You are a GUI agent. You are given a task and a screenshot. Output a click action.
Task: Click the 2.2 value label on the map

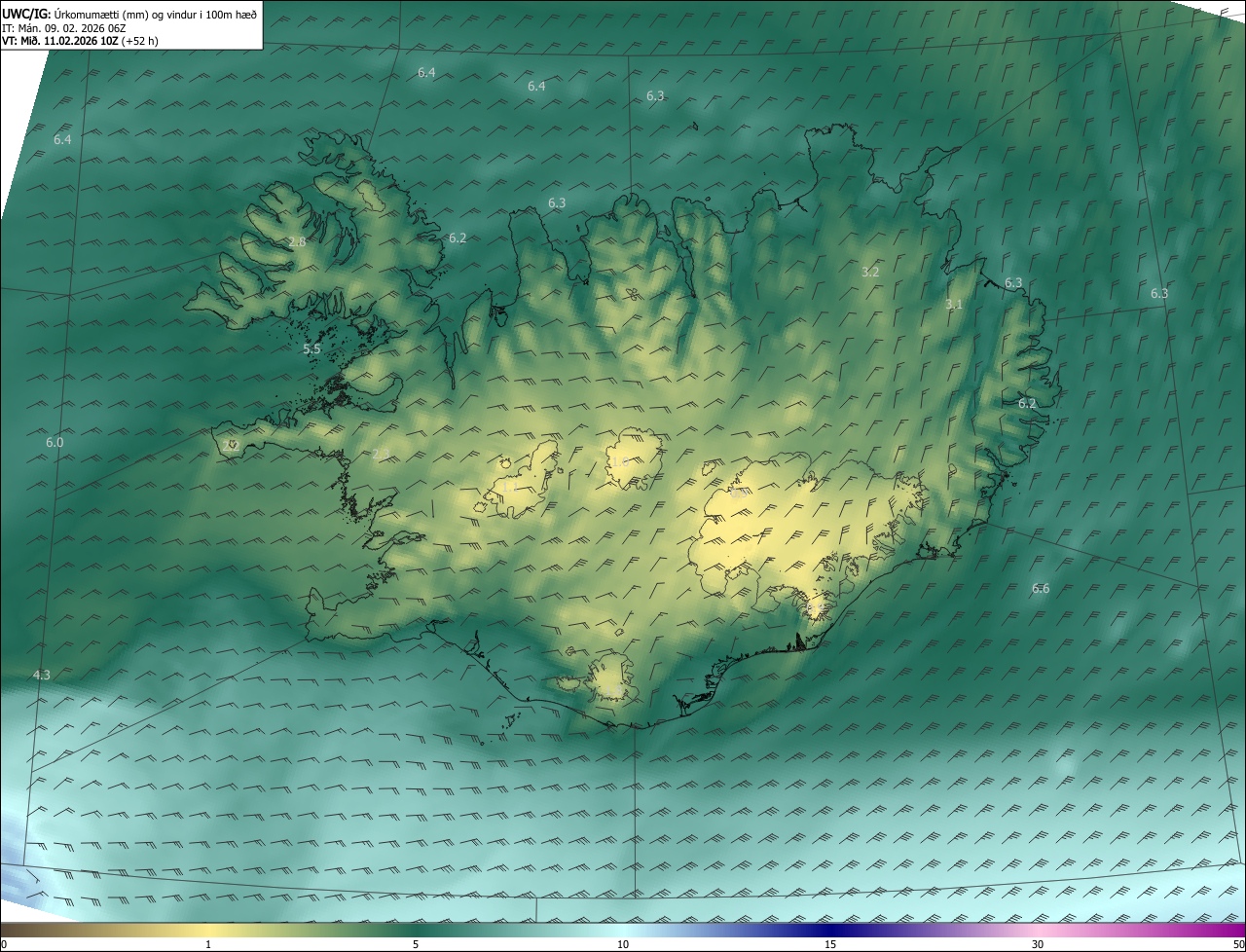click(231, 445)
